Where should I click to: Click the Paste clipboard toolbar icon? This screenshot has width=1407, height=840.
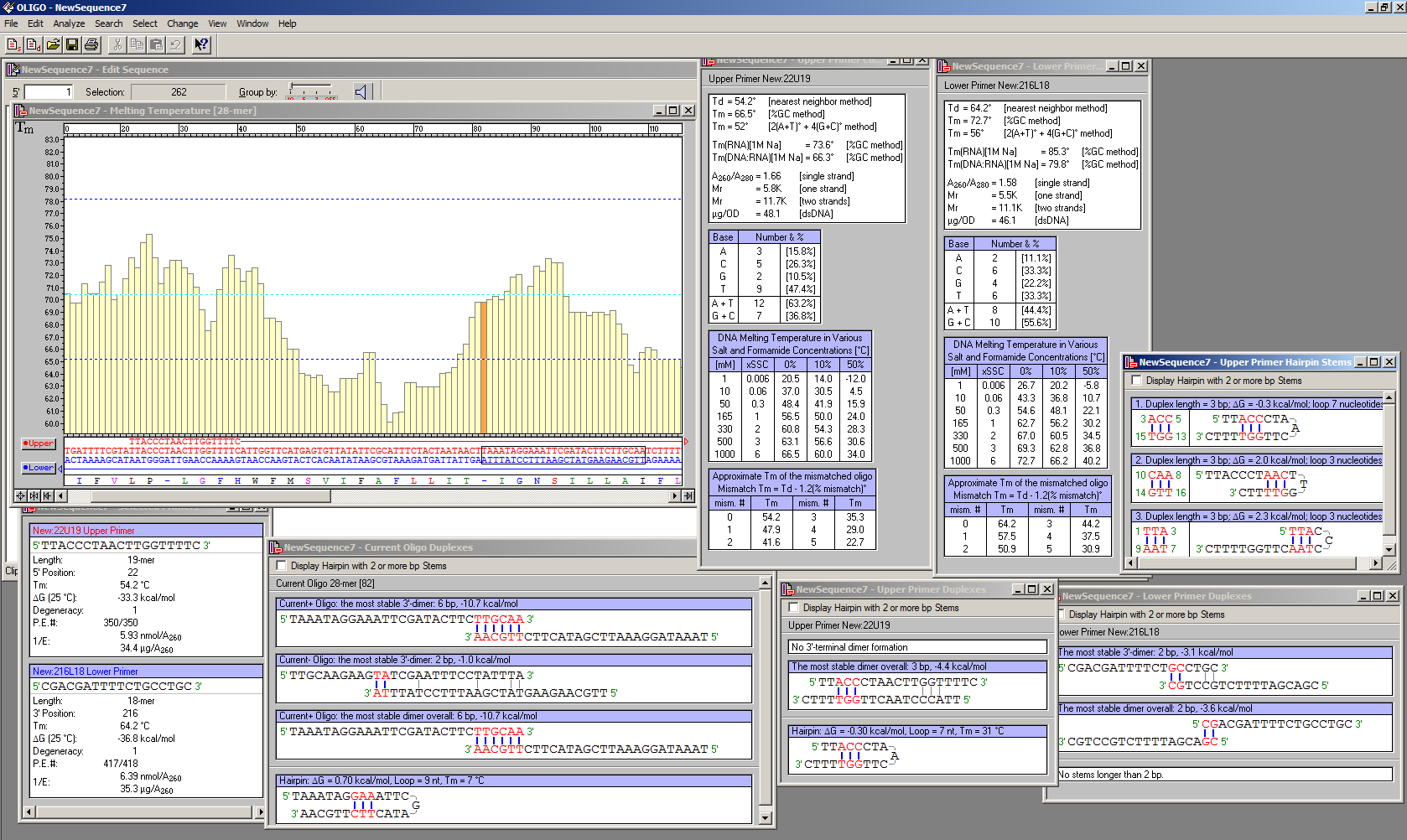click(x=156, y=44)
